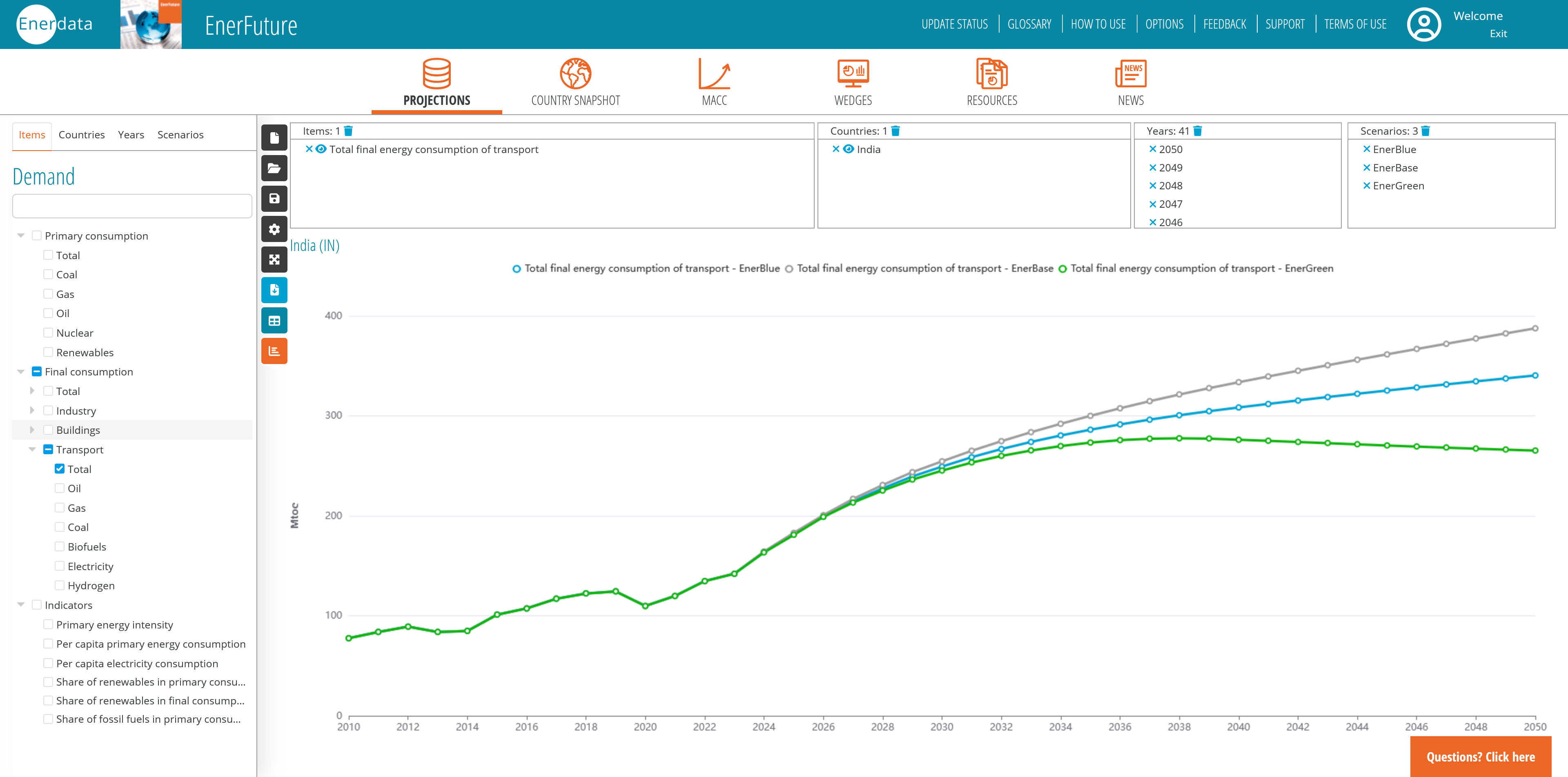Expand the Buildings tree node

click(32, 430)
